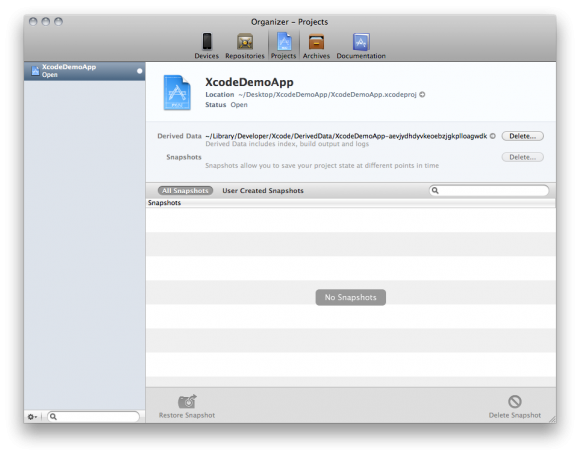Click the Restore Snapshot camera icon

pos(187,401)
